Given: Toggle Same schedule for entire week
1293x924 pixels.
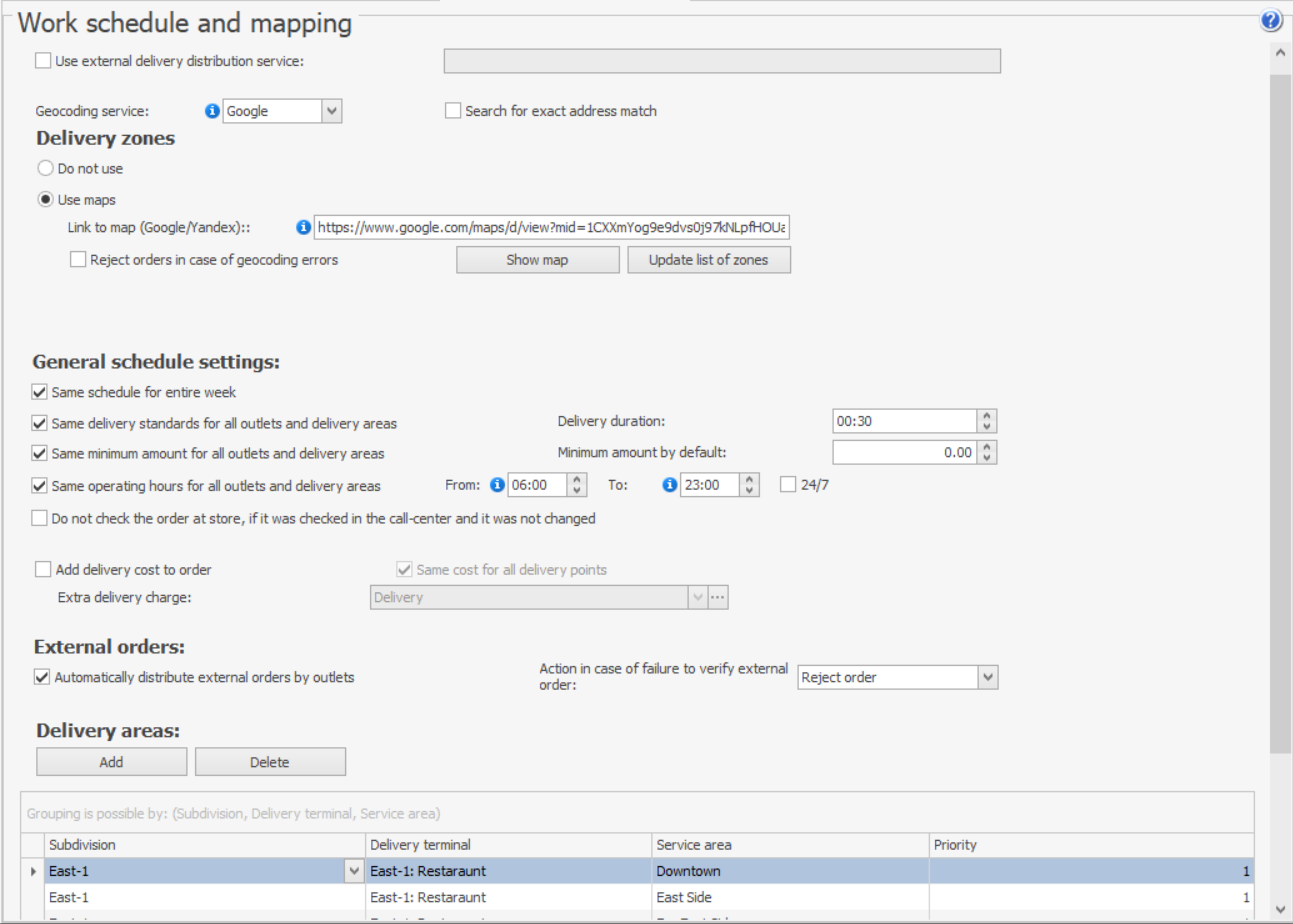Looking at the screenshot, I should pyautogui.click(x=40, y=392).
